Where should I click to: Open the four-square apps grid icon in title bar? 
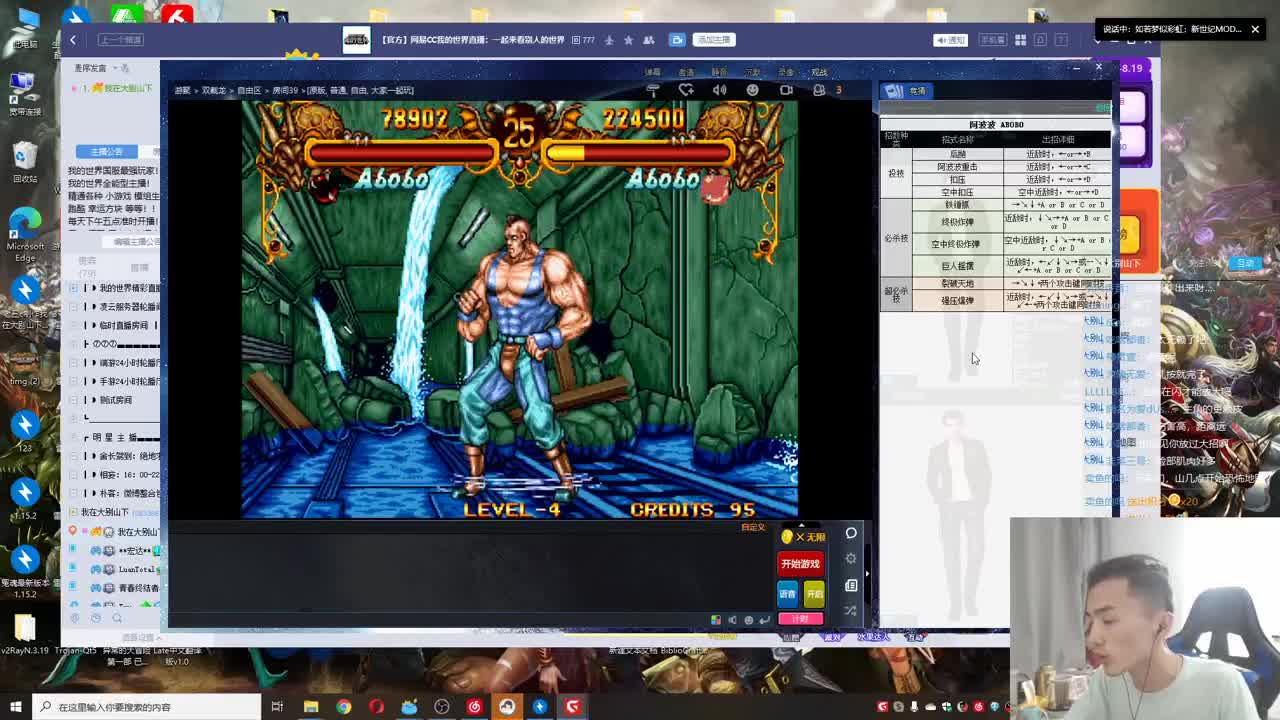[x=1020, y=40]
